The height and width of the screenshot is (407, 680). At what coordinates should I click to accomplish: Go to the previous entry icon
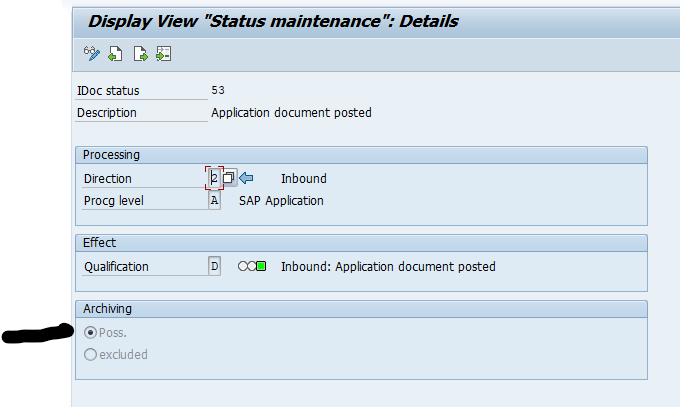tap(116, 53)
